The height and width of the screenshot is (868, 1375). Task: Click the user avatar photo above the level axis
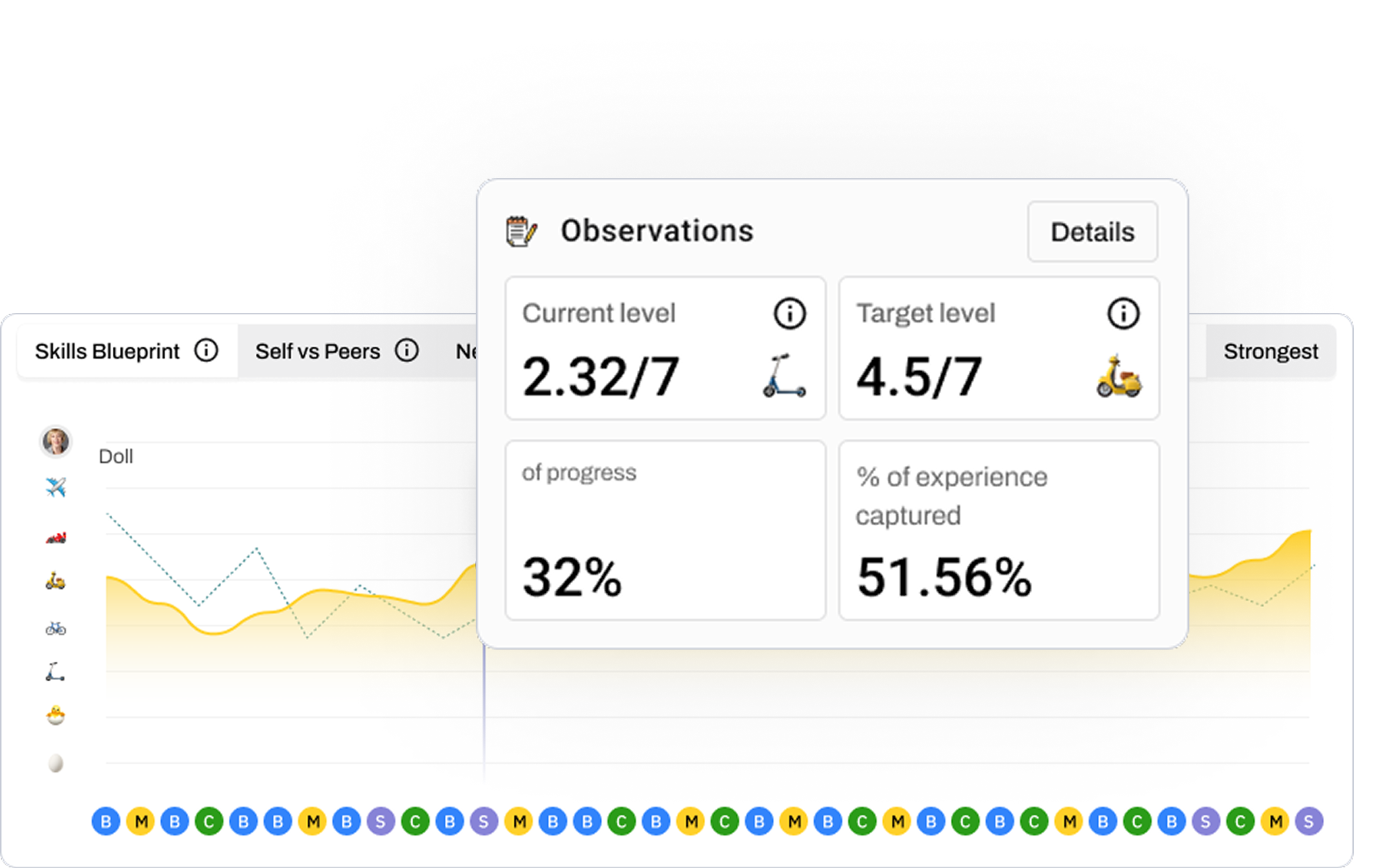pyautogui.click(x=55, y=442)
